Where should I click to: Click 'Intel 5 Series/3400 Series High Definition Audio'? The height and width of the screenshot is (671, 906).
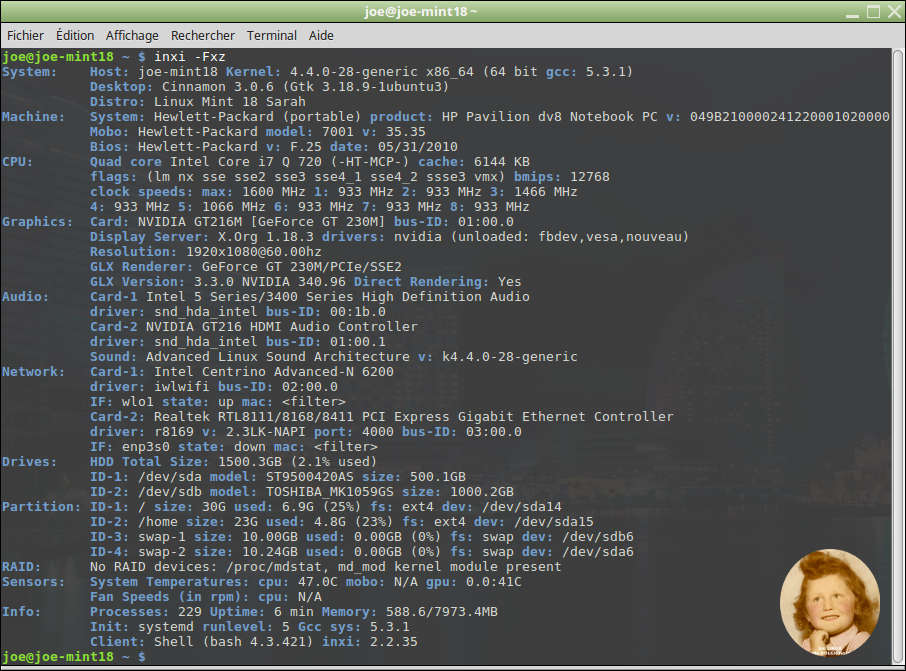[337, 297]
